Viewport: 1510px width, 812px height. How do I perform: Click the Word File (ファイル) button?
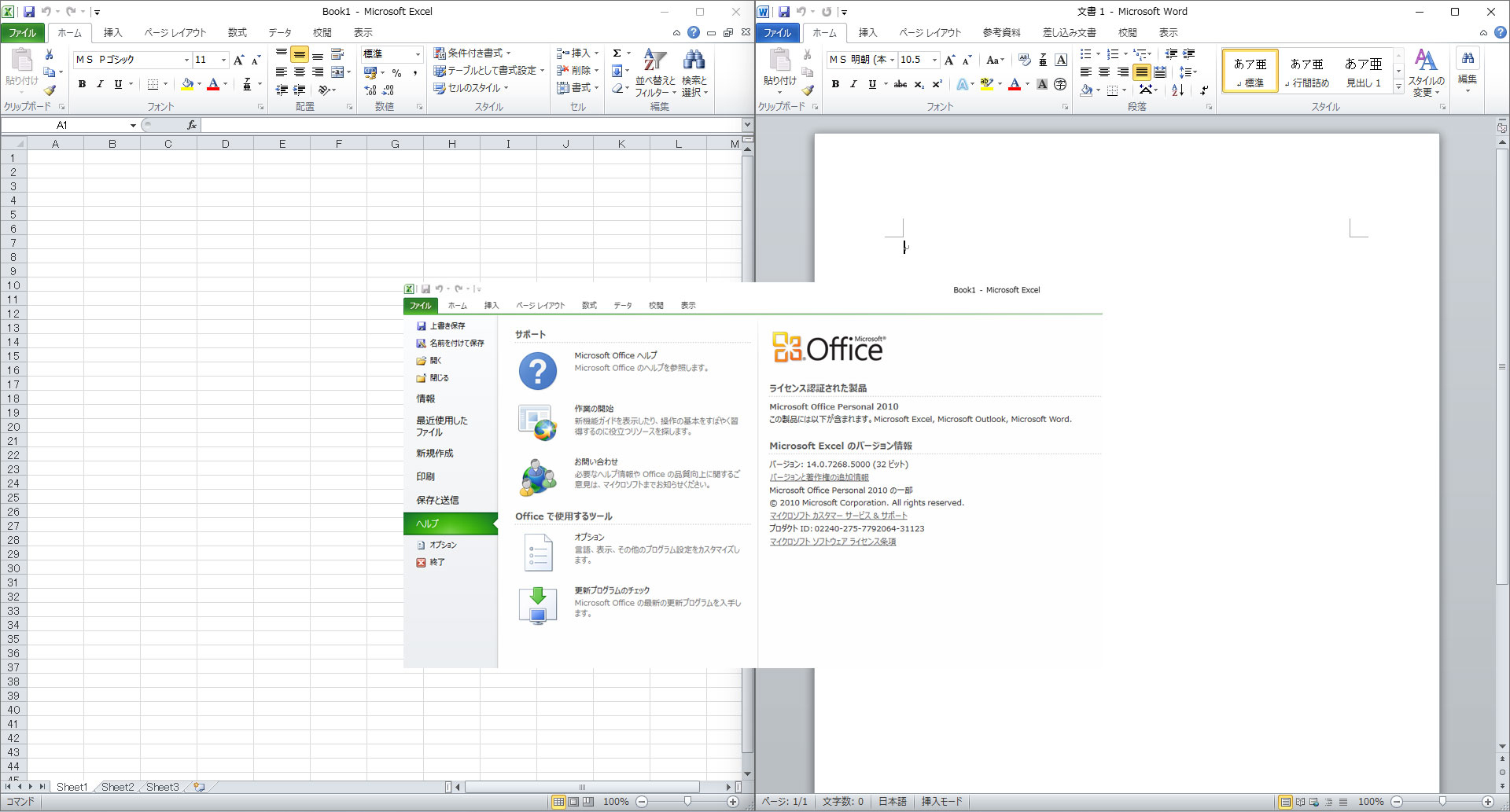[778, 32]
